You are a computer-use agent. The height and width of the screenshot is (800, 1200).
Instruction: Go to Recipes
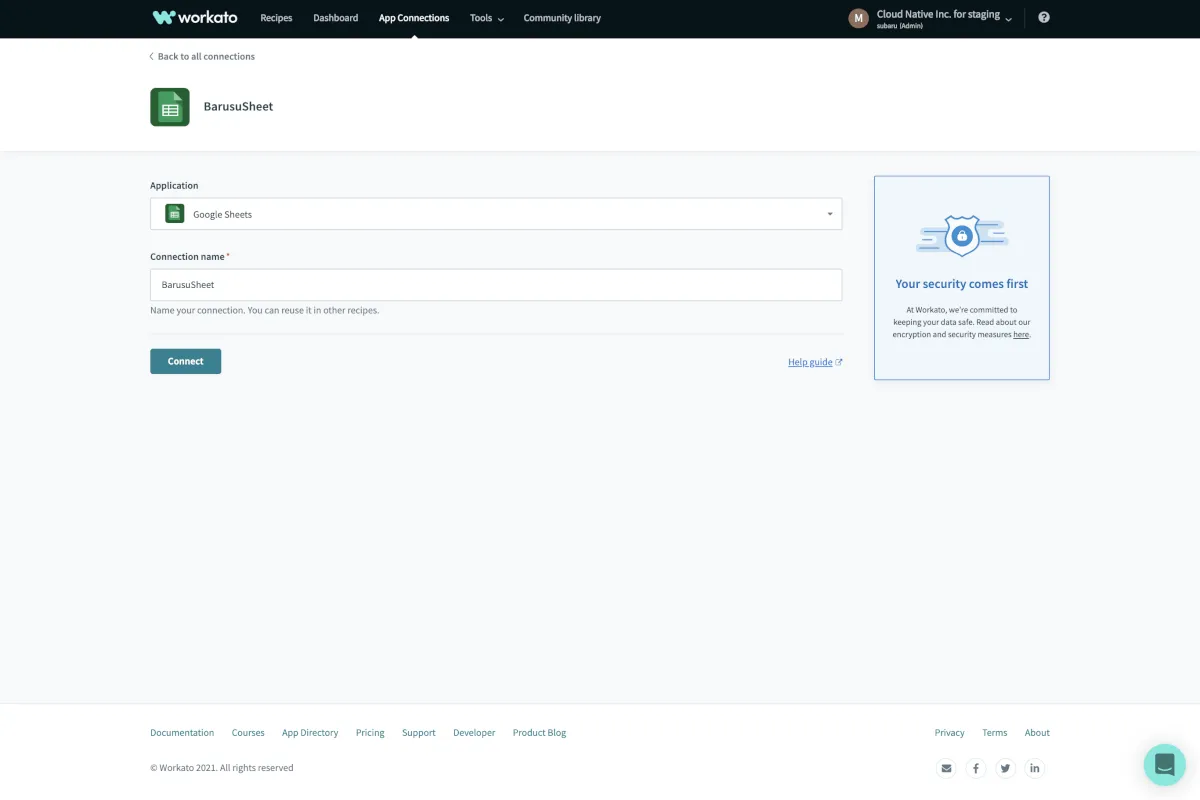(x=276, y=18)
